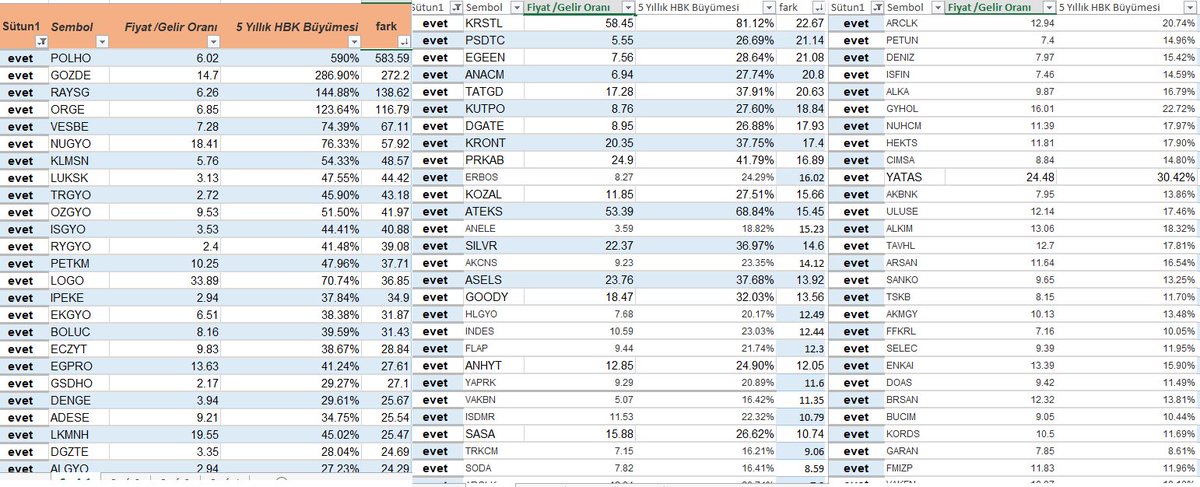Viewport: 1200px width, 487px height.
Task: Select the ERBOS symbol cell
Action: [x=493, y=177]
